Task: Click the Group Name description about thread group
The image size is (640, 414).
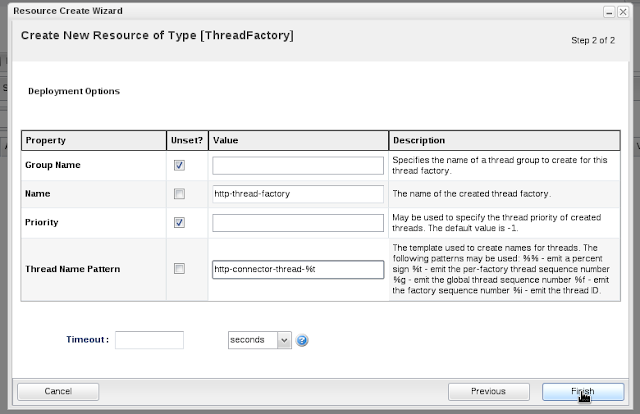Action: tap(500, 165)
